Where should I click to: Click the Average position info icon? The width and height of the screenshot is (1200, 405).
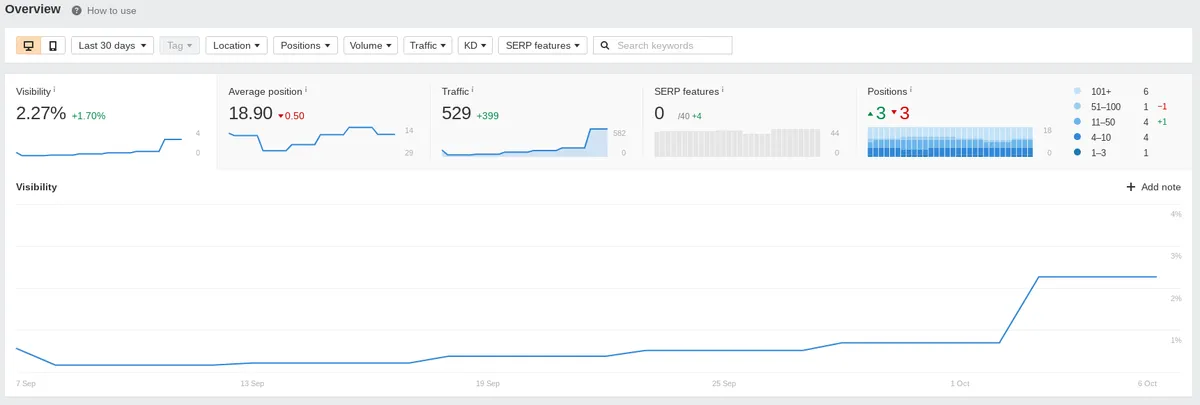pos(306,89)
